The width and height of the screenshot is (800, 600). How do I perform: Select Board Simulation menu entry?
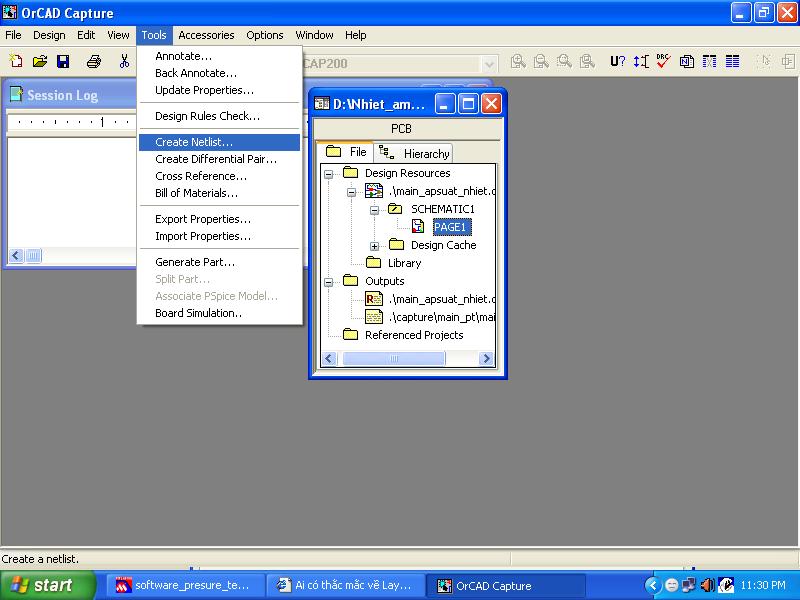[x=219, y=313]
